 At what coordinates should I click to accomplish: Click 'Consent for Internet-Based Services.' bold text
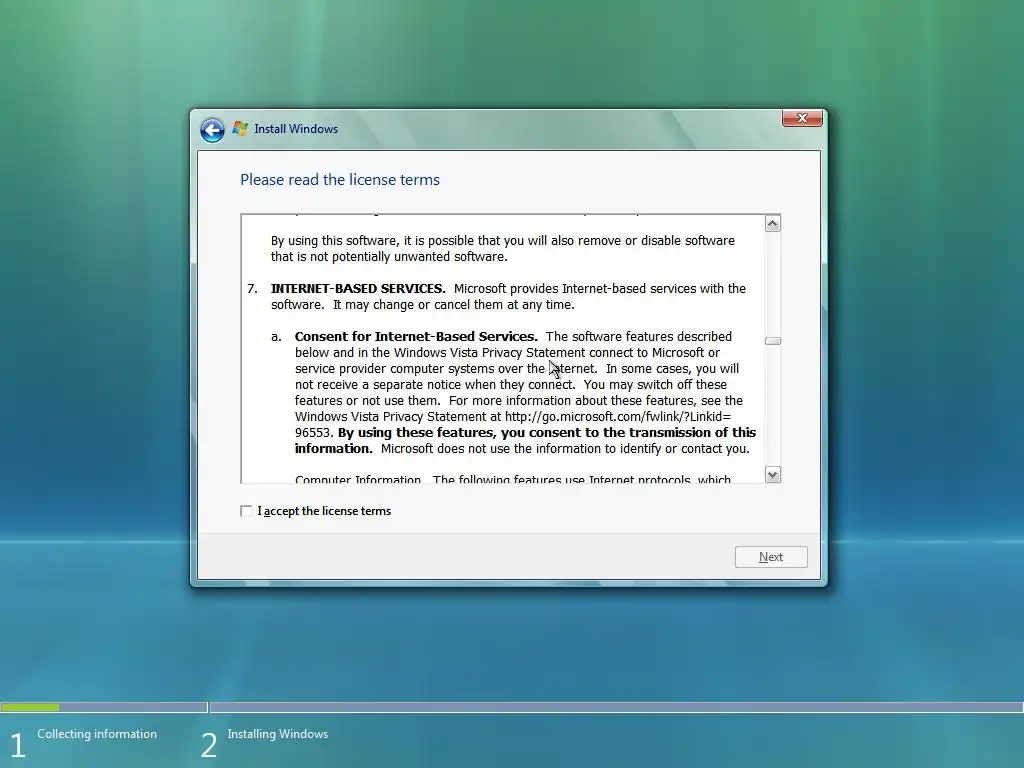[416, 336]
